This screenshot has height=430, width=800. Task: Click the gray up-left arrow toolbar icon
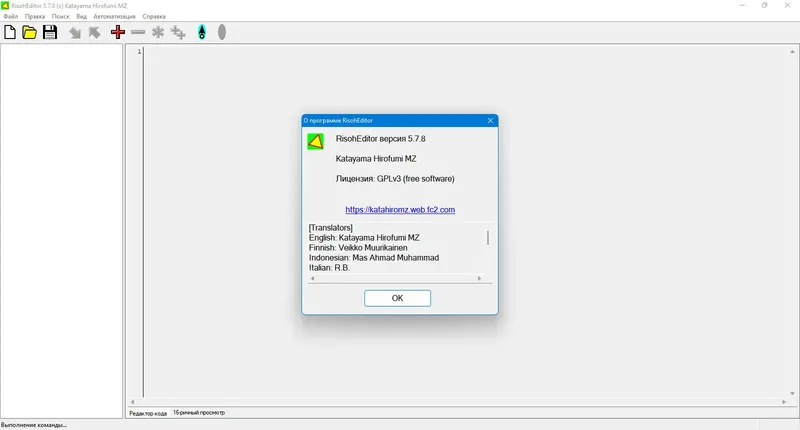click(x=94, y=32)
